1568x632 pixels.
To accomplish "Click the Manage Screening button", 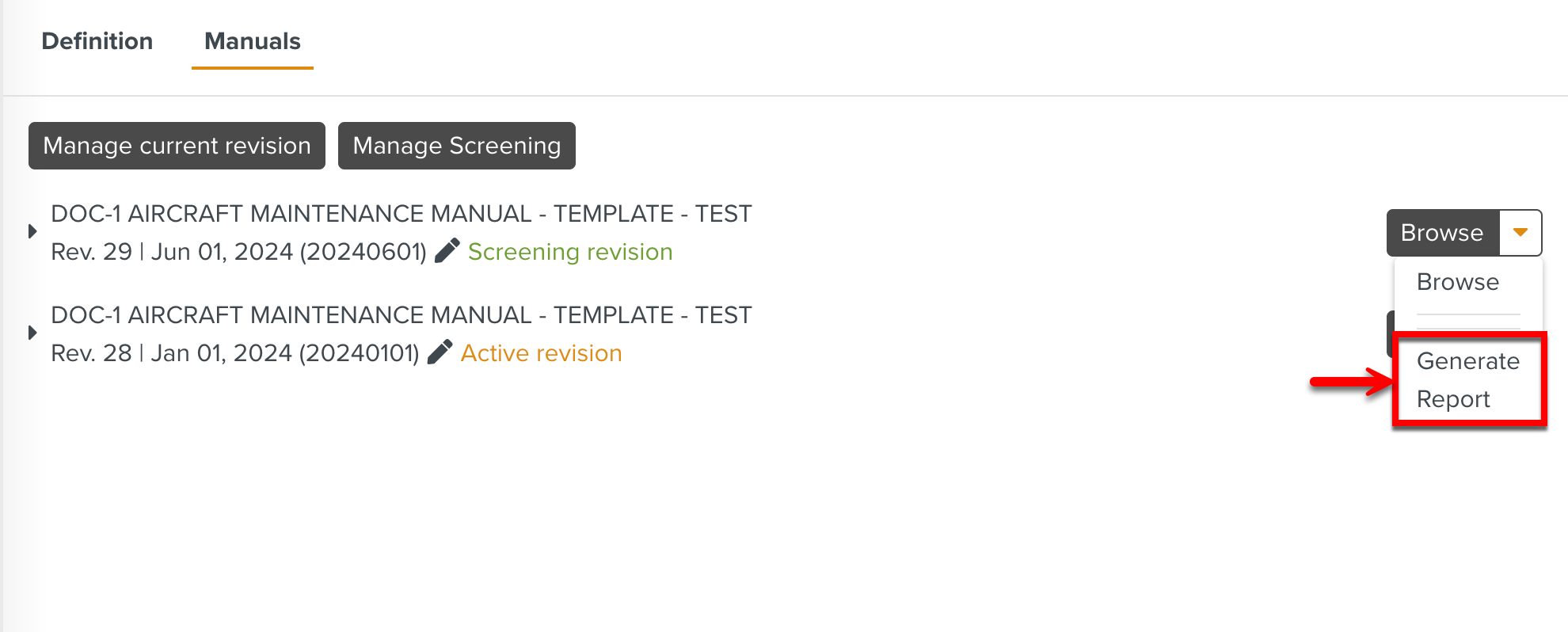I will point(457,146).
